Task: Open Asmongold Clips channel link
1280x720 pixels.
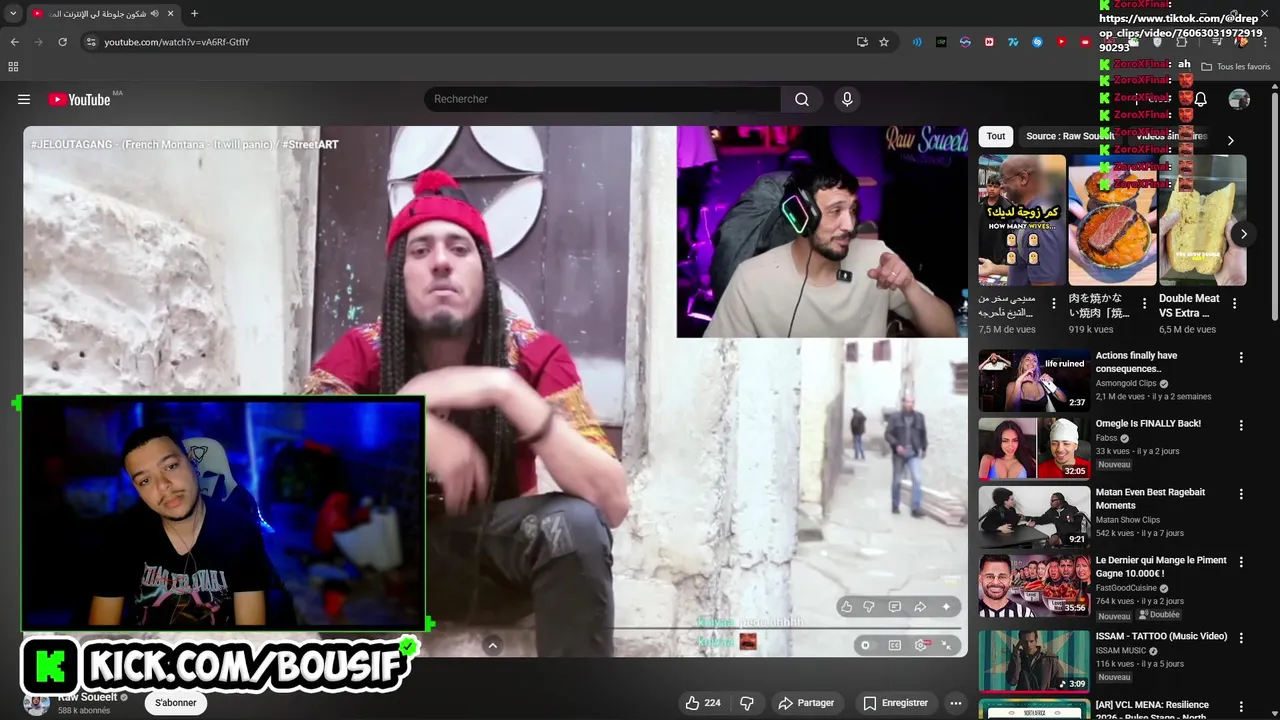Action: pyautogui.click(x=1126, y=383)
